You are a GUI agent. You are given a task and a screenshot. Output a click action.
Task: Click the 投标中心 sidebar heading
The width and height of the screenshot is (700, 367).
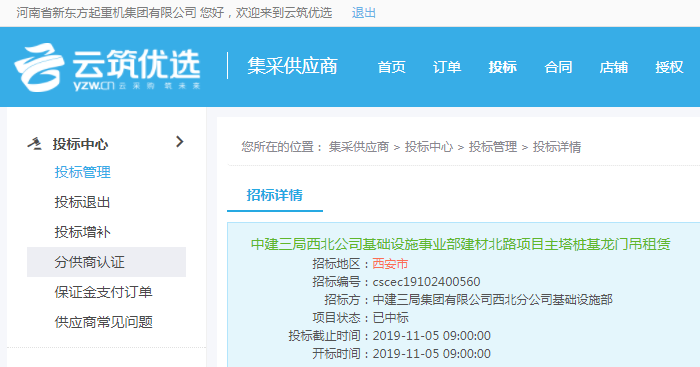point(80,144)
